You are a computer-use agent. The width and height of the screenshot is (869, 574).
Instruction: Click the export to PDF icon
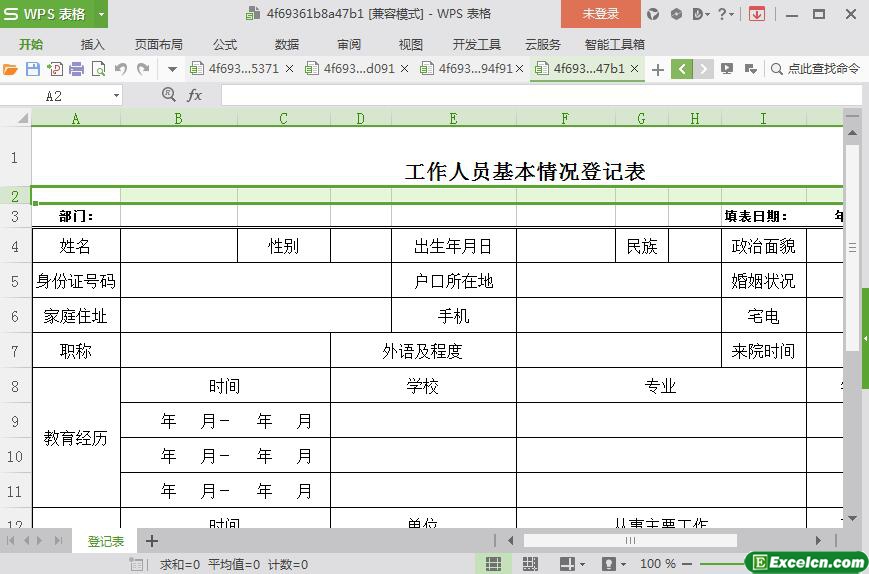coord(55,69)
